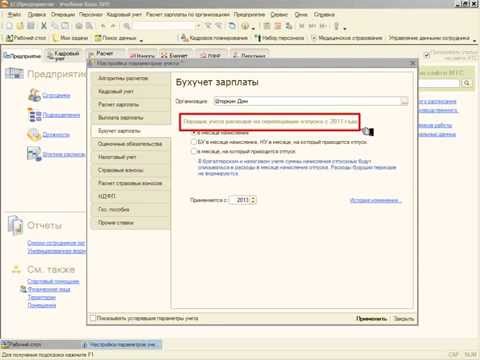Image resolution: width=480 pixels, height=360 pixels.
Task: Click the Copy toolbar icon
Action: click(55, 26)
